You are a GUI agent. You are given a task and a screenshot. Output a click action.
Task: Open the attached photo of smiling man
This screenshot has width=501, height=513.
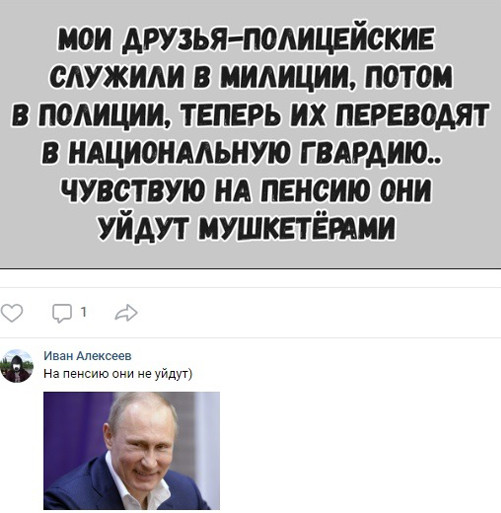pyautogui.click(x=132, y=451)
